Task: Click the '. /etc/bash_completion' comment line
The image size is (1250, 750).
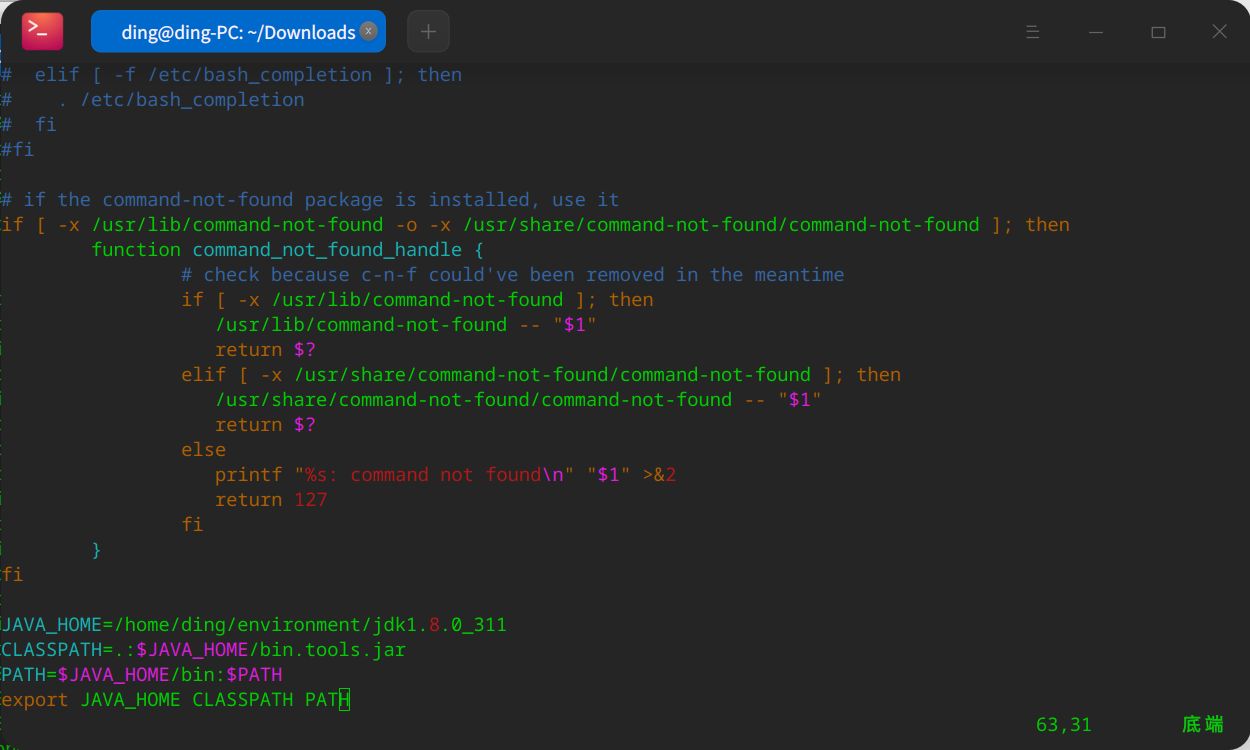Action: coord(153,100)
